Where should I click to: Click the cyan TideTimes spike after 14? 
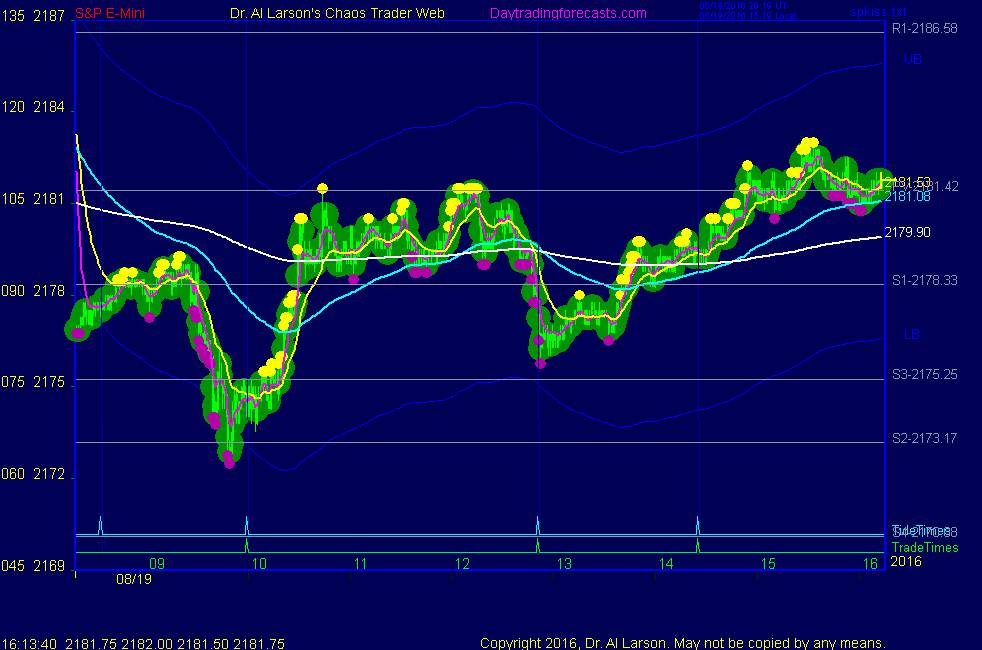pos(698,525)
